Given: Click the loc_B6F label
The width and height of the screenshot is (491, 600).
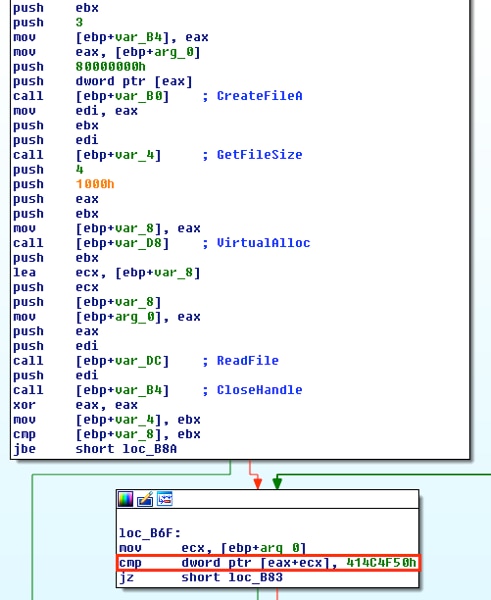Looking at the screenshot, I should [x=150, y=533].
